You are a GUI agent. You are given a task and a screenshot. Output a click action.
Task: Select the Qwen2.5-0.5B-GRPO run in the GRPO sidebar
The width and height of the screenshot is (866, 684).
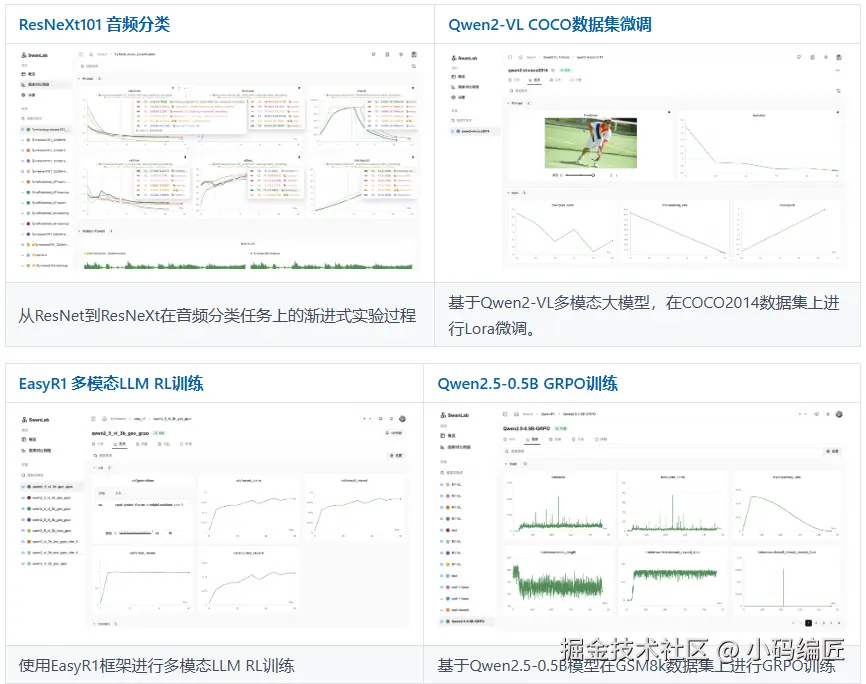[x=467, y=622]
